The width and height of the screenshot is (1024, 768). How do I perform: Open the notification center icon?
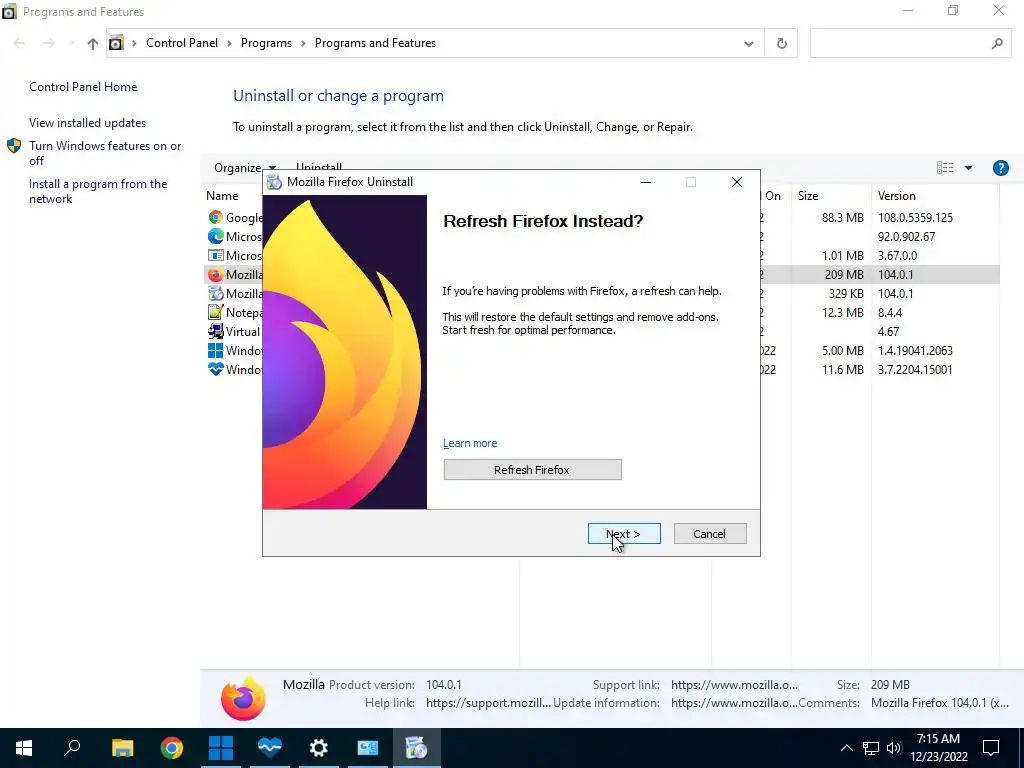pyautogui.click(x=991, y=748)
